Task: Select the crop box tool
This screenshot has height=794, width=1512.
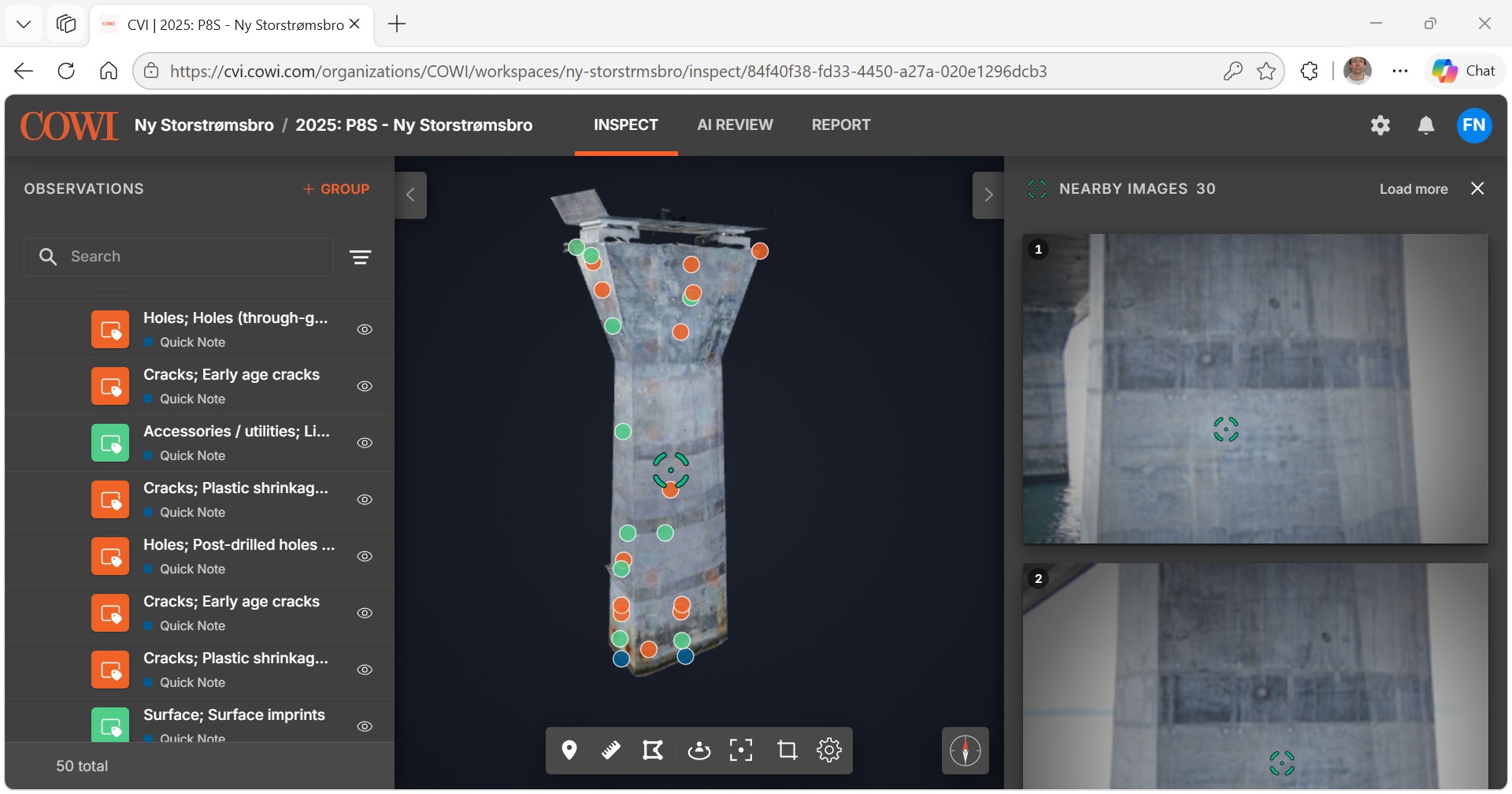Action: [x=787, y=750]
